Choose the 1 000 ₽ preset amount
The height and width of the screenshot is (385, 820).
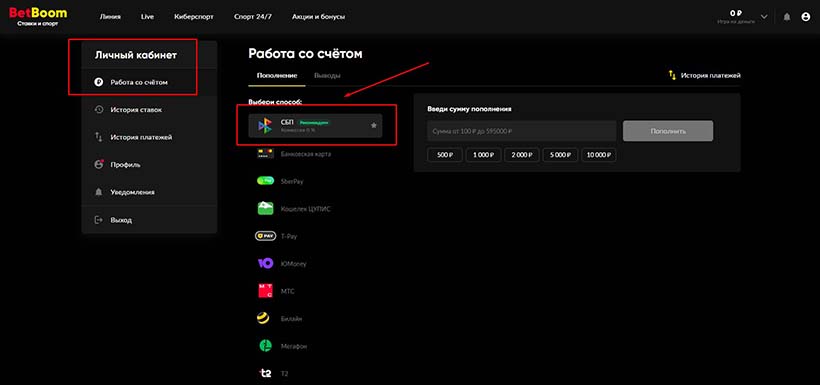point(483,155)
